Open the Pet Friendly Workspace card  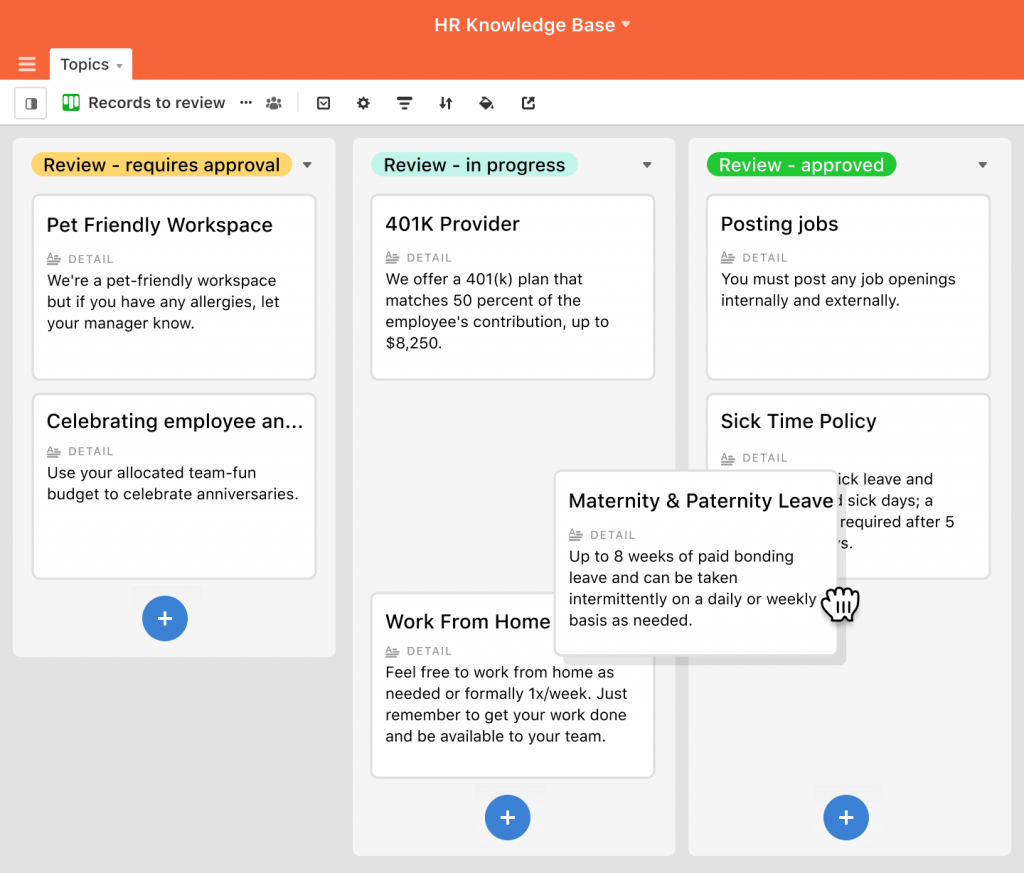click(174, 286)
